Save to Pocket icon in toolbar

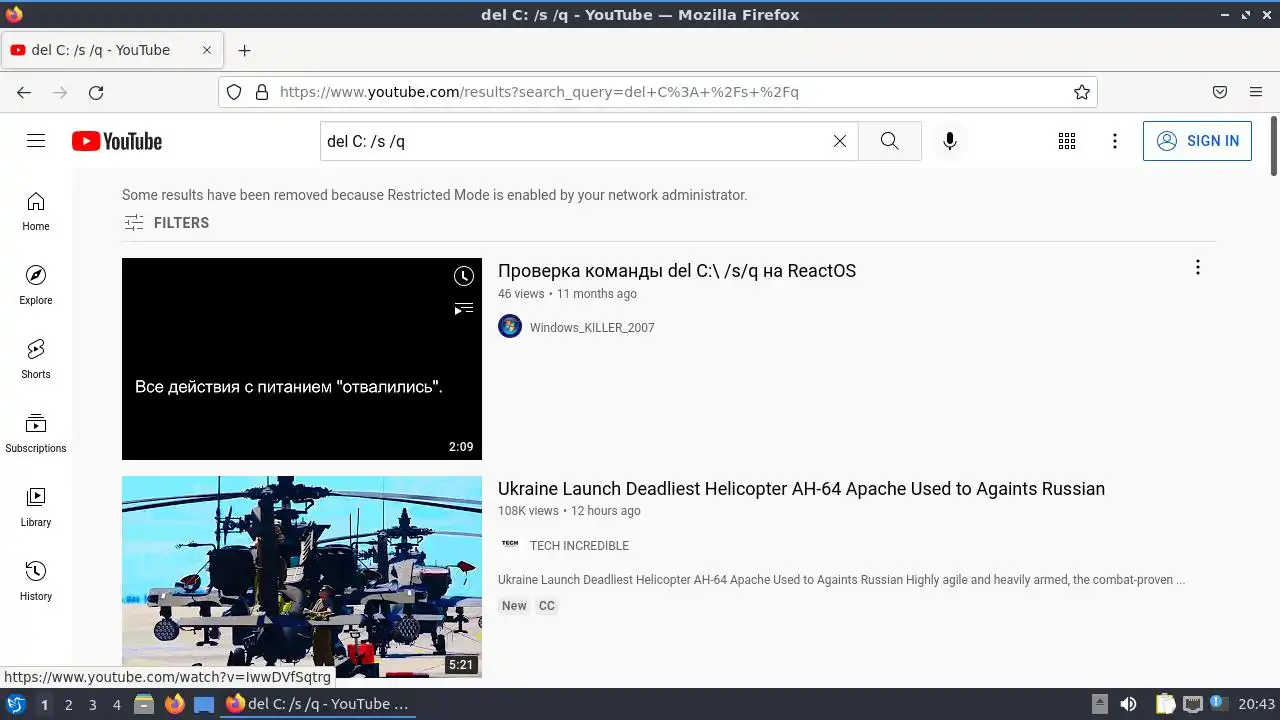[x=1220, y=92]
